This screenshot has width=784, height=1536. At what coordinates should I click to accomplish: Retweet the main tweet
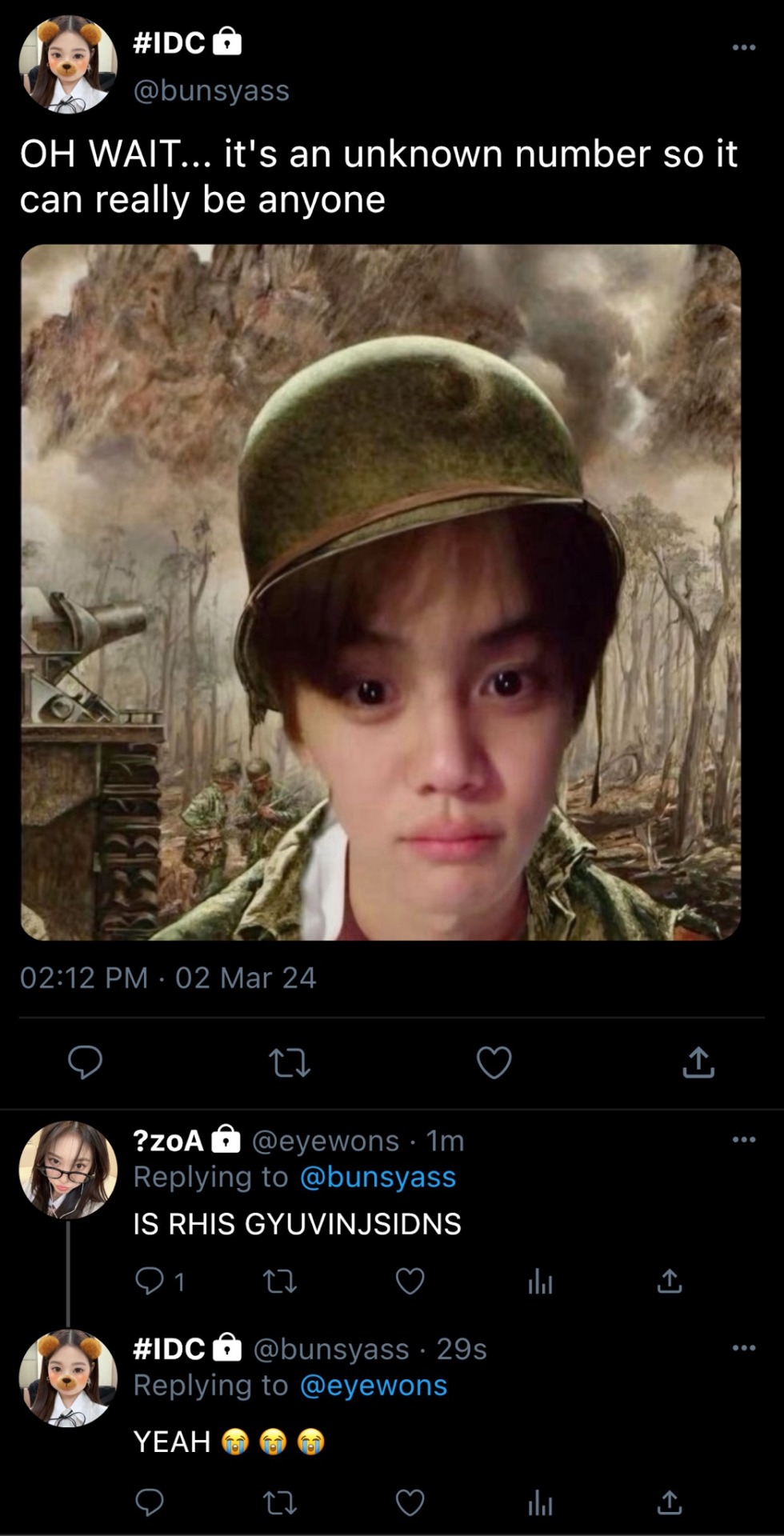pos(290,1062)
